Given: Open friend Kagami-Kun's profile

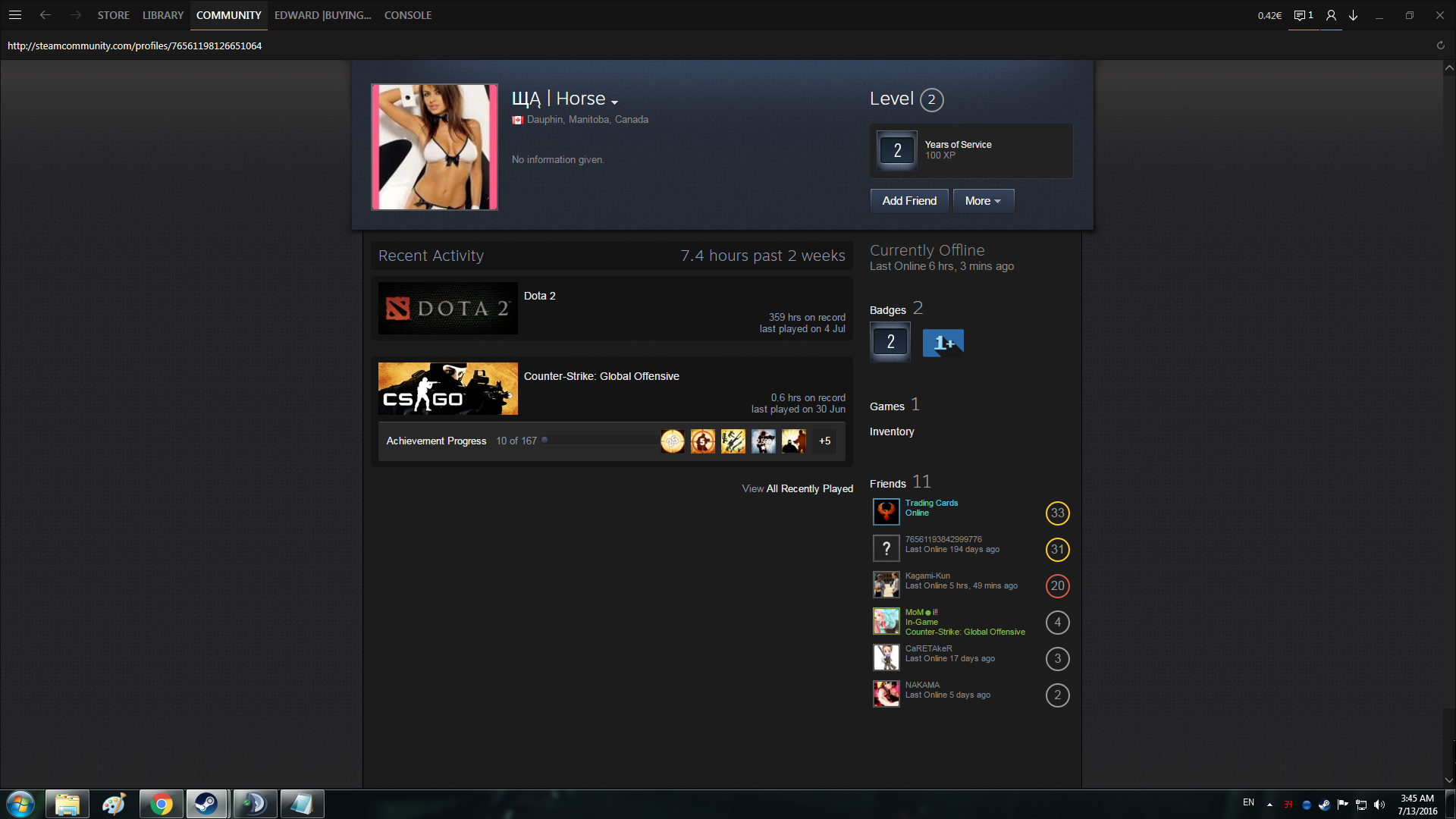Looking at the screenshot, I should click(x=927, y=576).
